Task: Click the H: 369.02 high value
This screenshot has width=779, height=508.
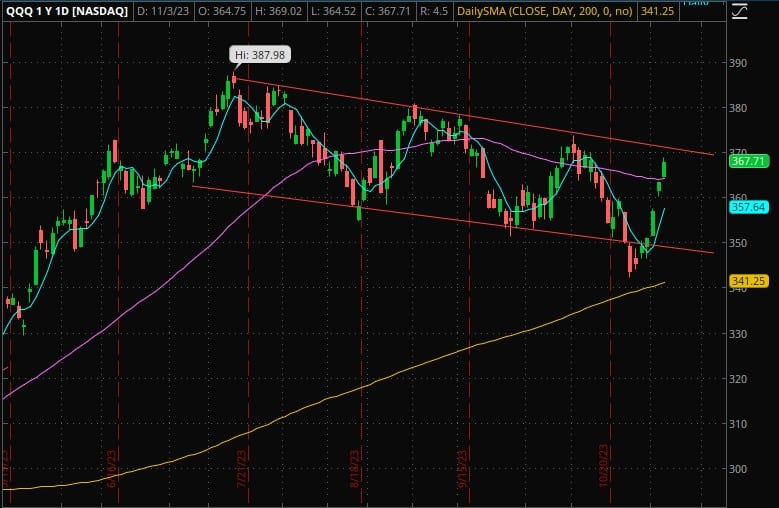Action: click(278, 11)
